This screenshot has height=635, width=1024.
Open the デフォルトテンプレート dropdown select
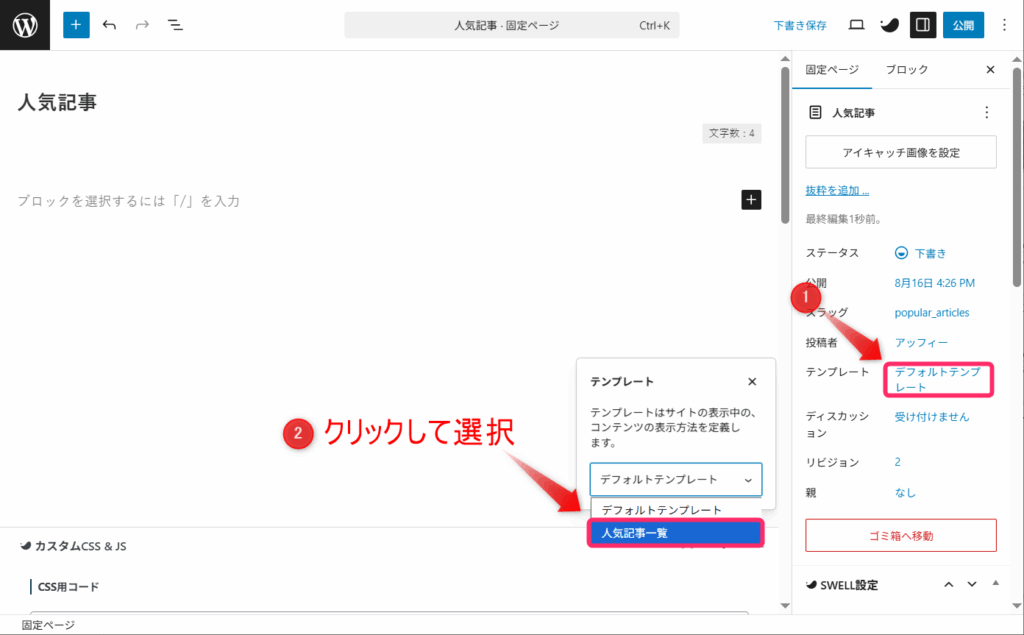(675, 480)
